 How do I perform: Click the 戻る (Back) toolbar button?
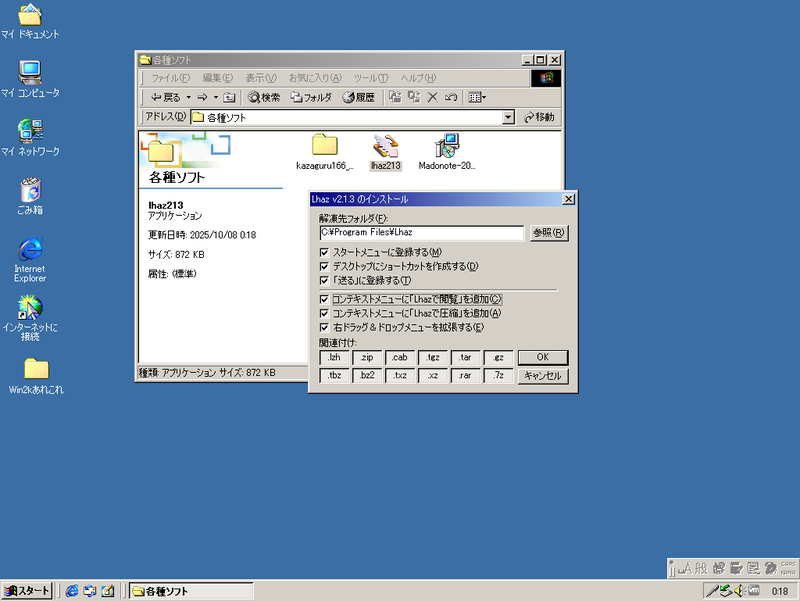click(166, 97)
